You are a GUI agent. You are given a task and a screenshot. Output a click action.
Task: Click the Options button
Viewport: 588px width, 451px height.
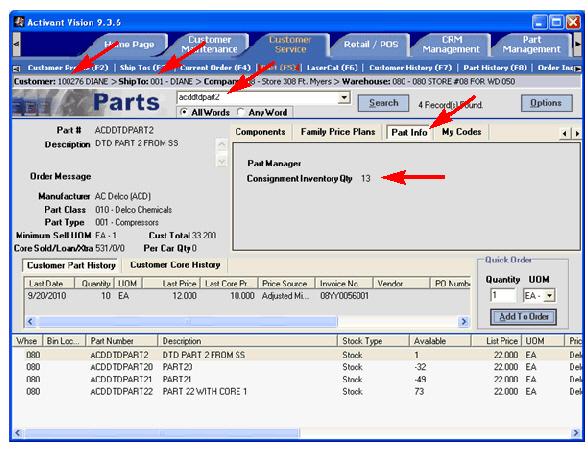(546, 103)
